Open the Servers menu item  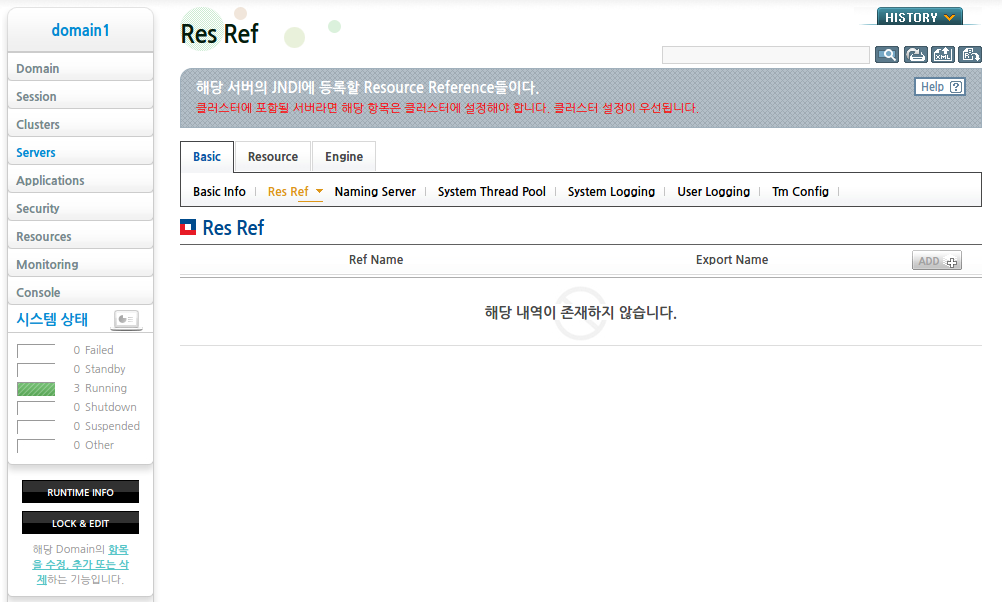[x=81, y=153]
